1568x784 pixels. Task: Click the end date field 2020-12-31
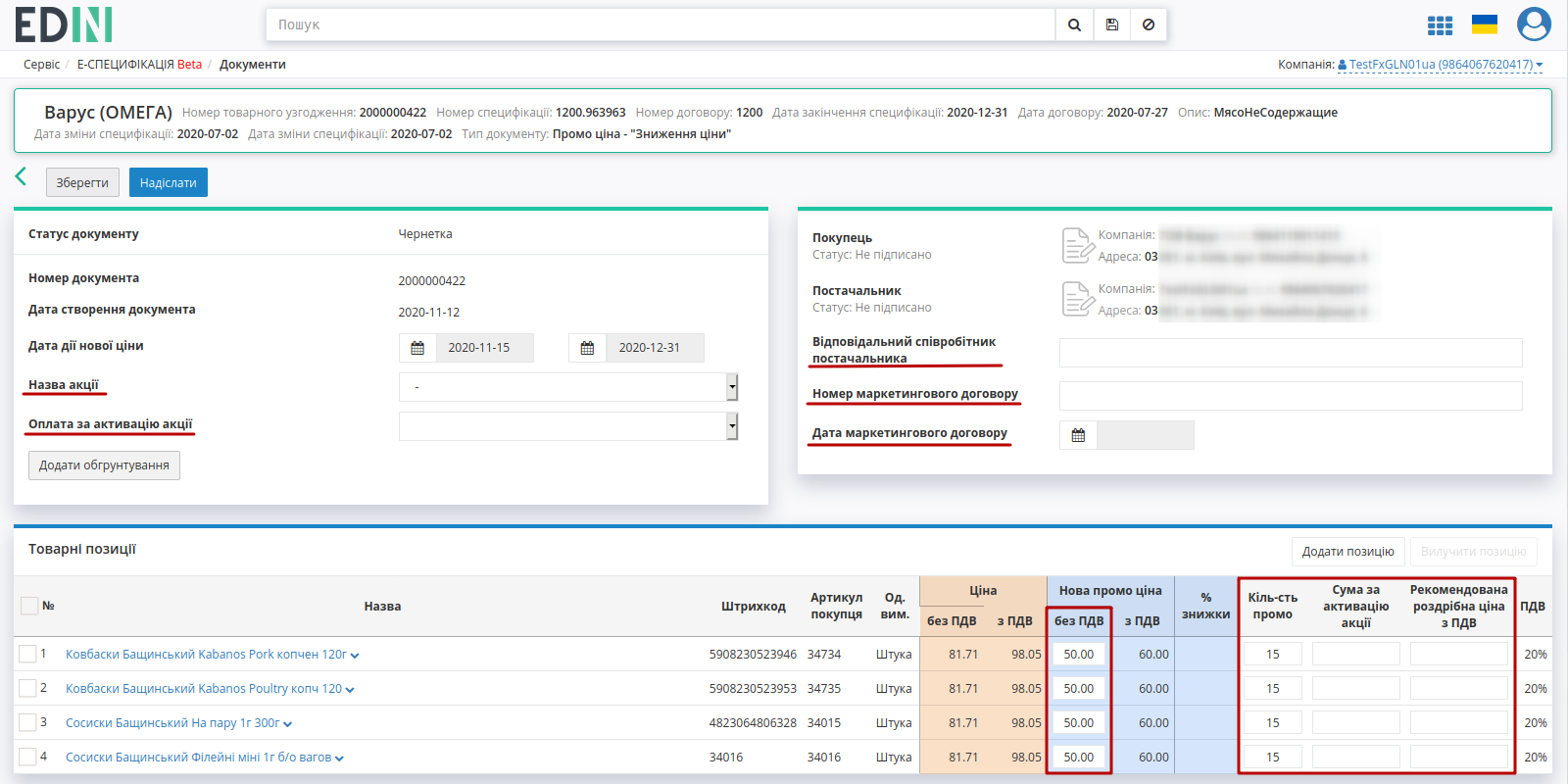[655, 348]
